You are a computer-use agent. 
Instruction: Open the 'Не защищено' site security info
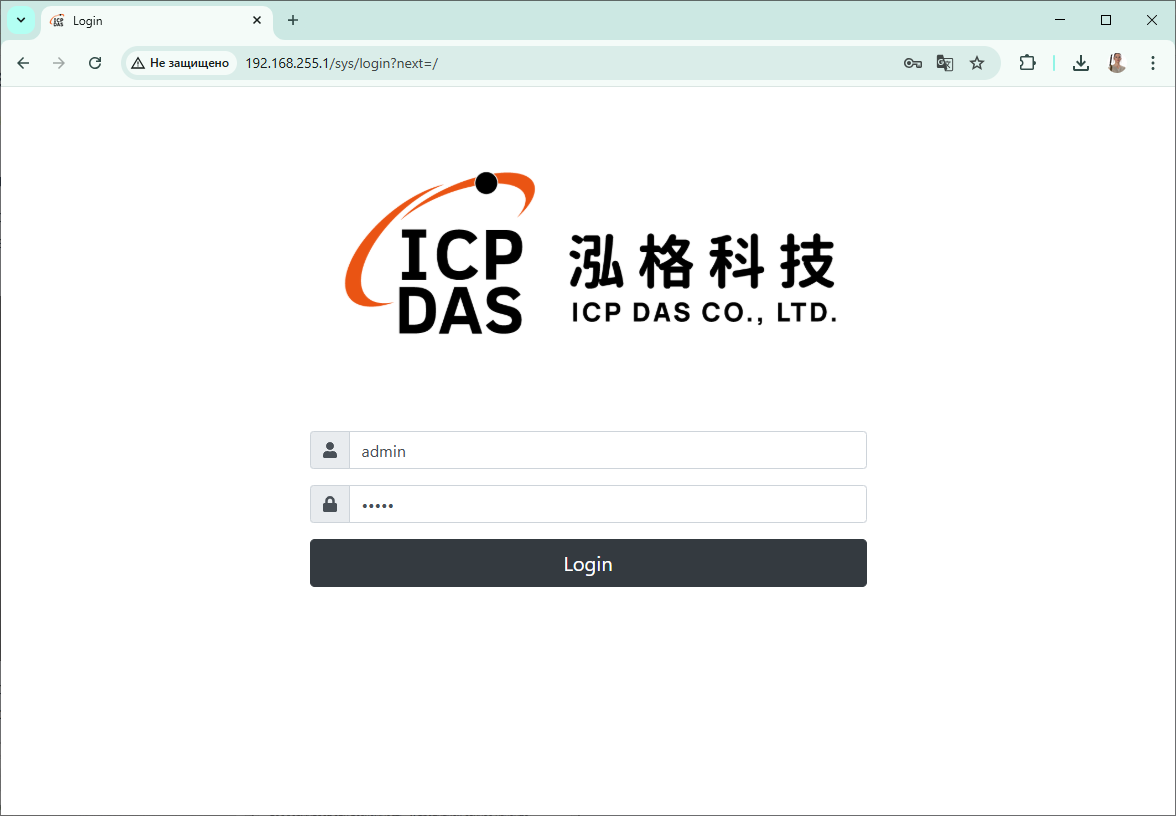(181, 63)
